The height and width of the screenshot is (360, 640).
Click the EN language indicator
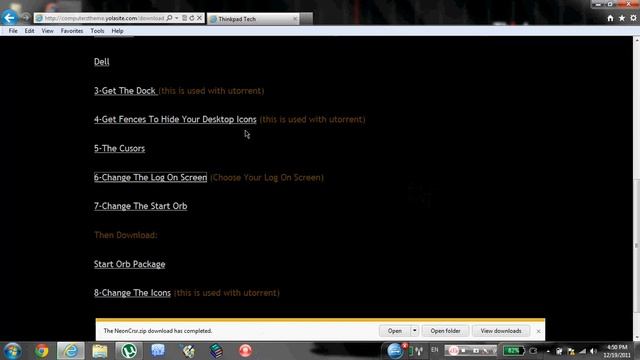point(435,350)
